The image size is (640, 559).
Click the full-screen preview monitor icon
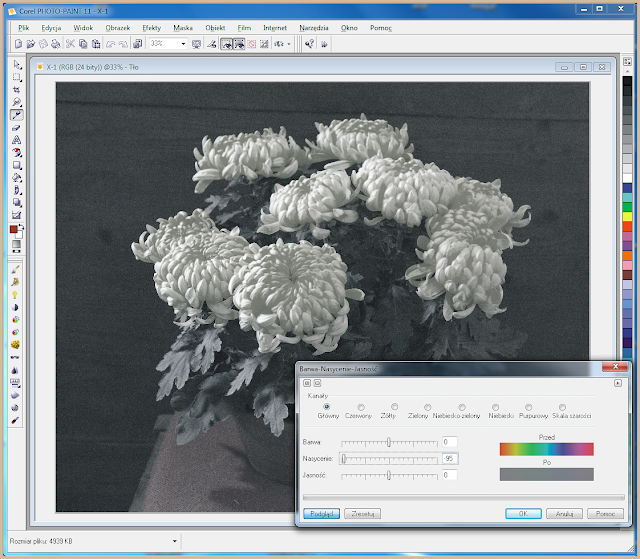[196, 44]
